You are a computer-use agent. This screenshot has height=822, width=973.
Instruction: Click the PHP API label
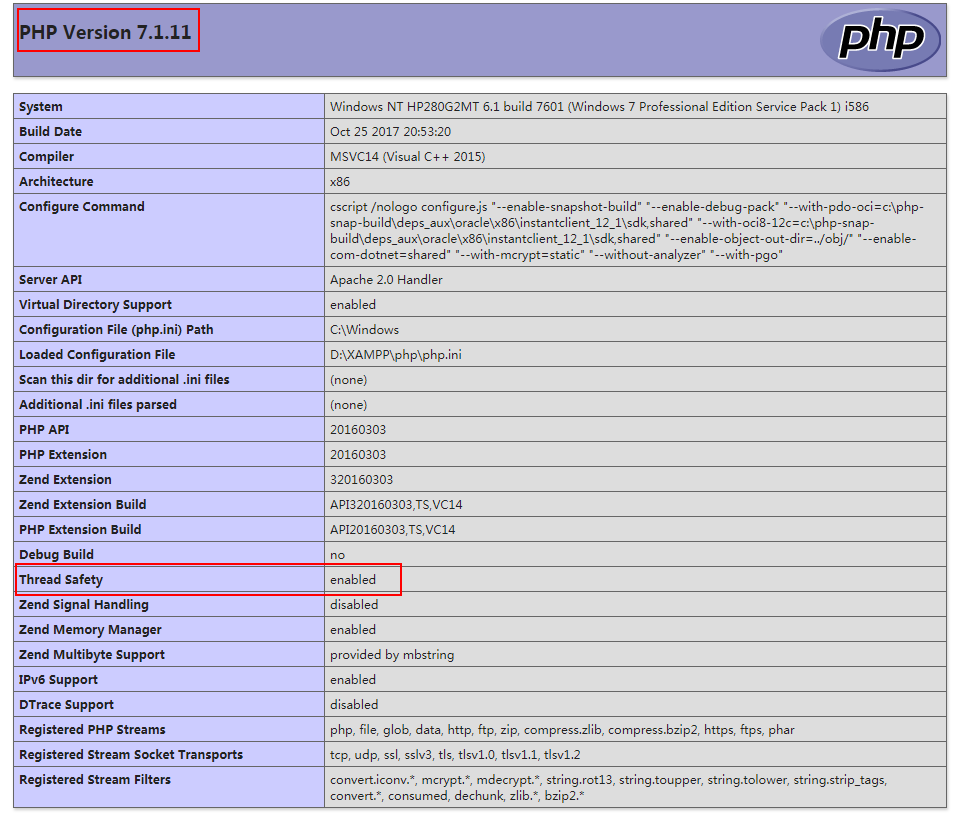click(44, 429)
